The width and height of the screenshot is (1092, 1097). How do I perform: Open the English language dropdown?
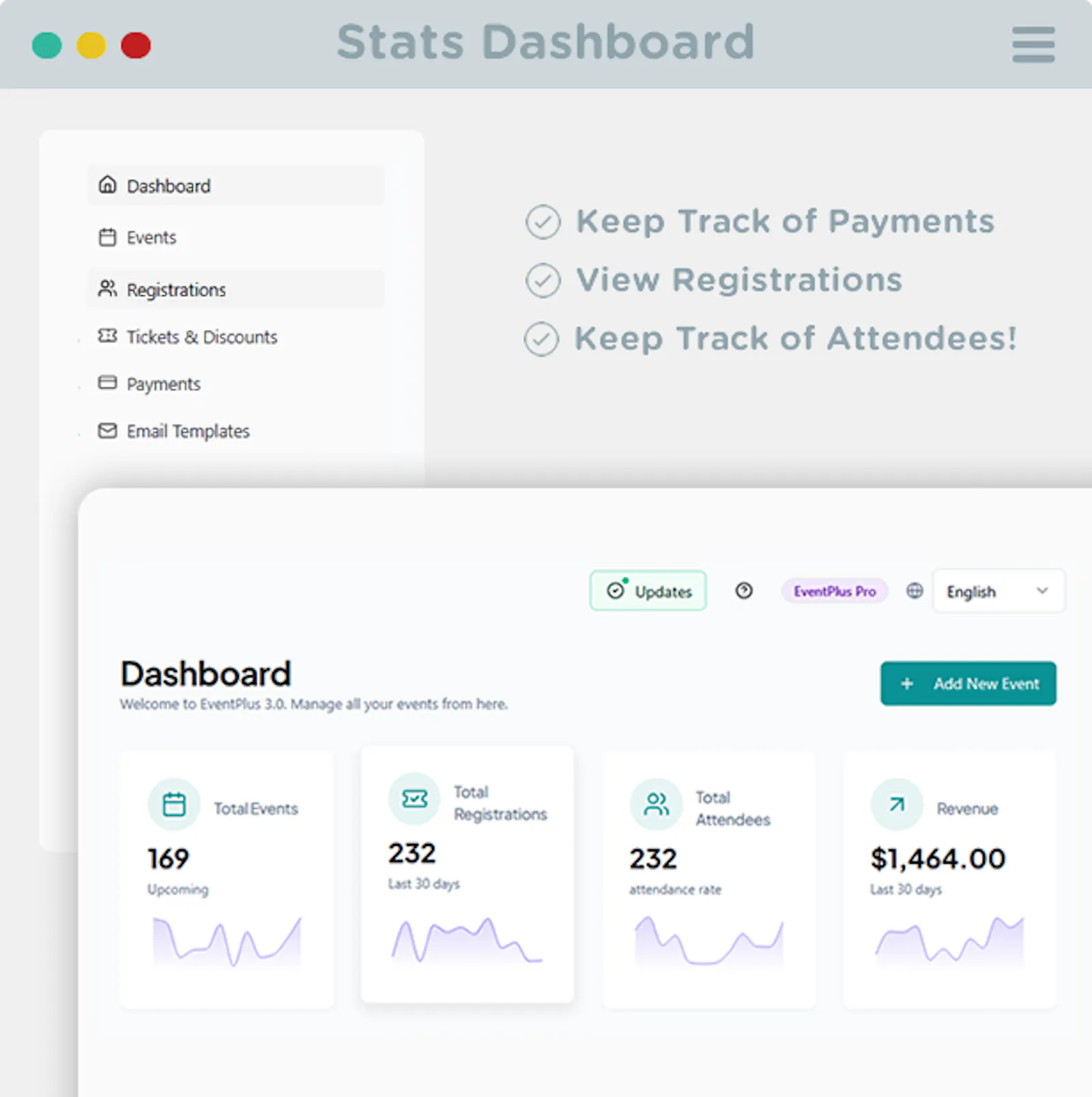pos(998,591)
